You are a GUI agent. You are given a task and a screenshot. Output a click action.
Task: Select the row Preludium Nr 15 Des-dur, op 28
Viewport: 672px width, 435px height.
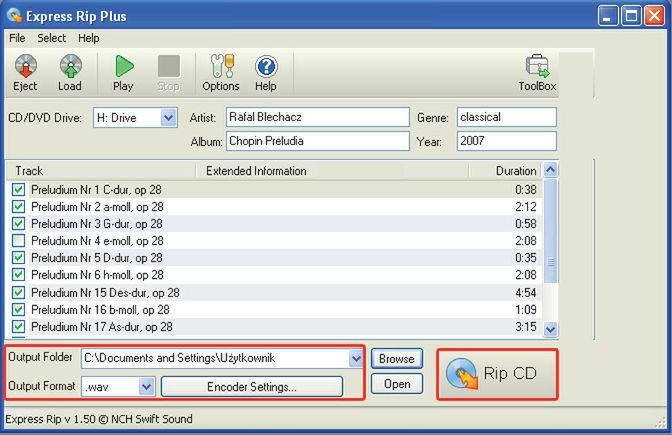pyautogui.click(x=274, y=293)
